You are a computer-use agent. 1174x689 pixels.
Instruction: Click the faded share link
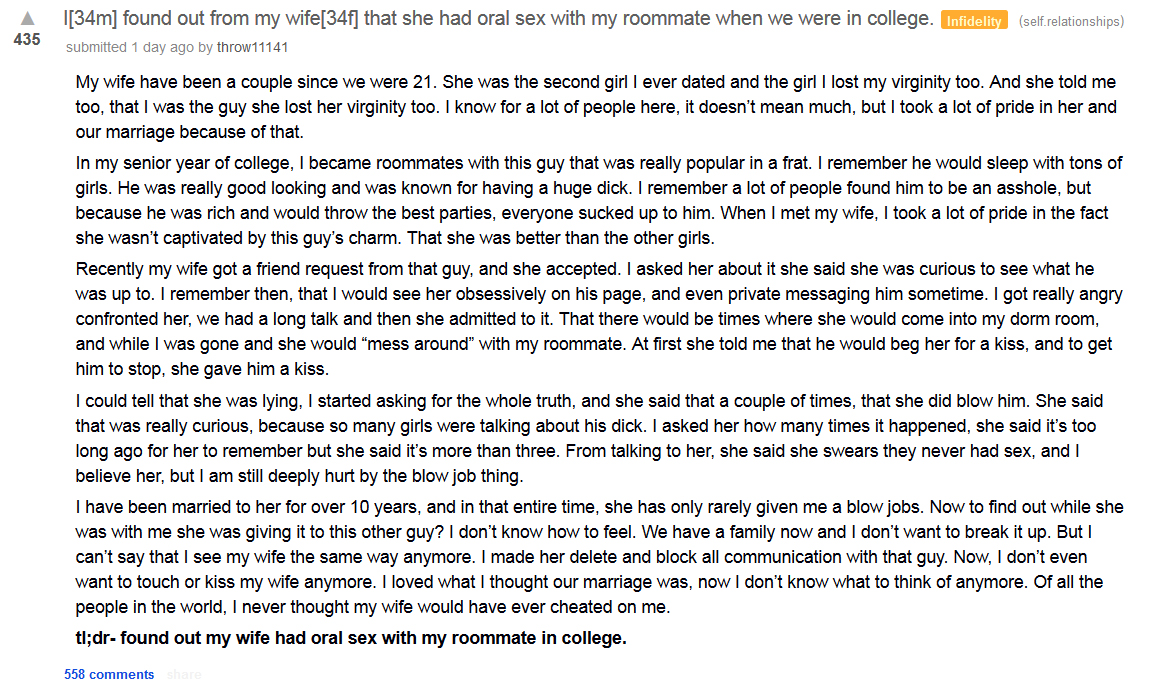point(184,675)
